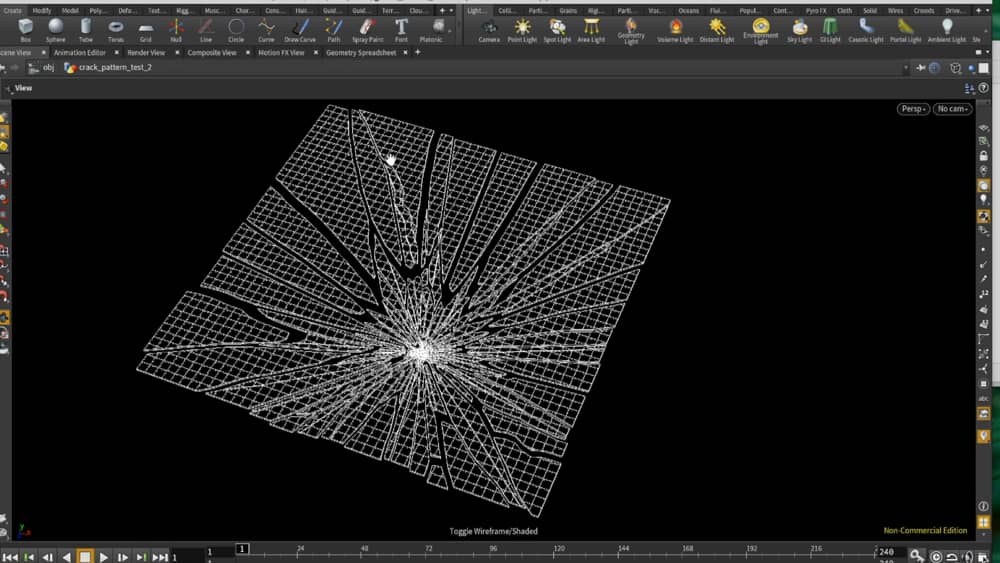Add an Area Light
1000x563 pixels.
point(591,30)
